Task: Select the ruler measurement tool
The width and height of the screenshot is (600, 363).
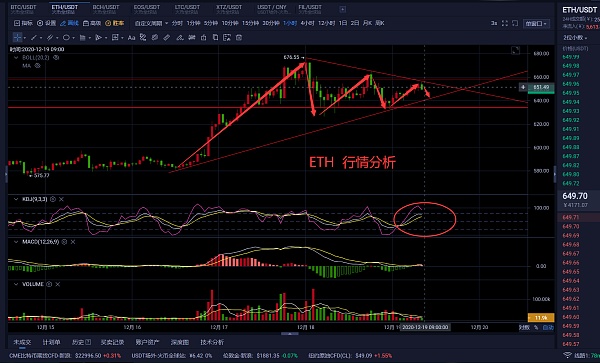Action: (x=166, y=37)
